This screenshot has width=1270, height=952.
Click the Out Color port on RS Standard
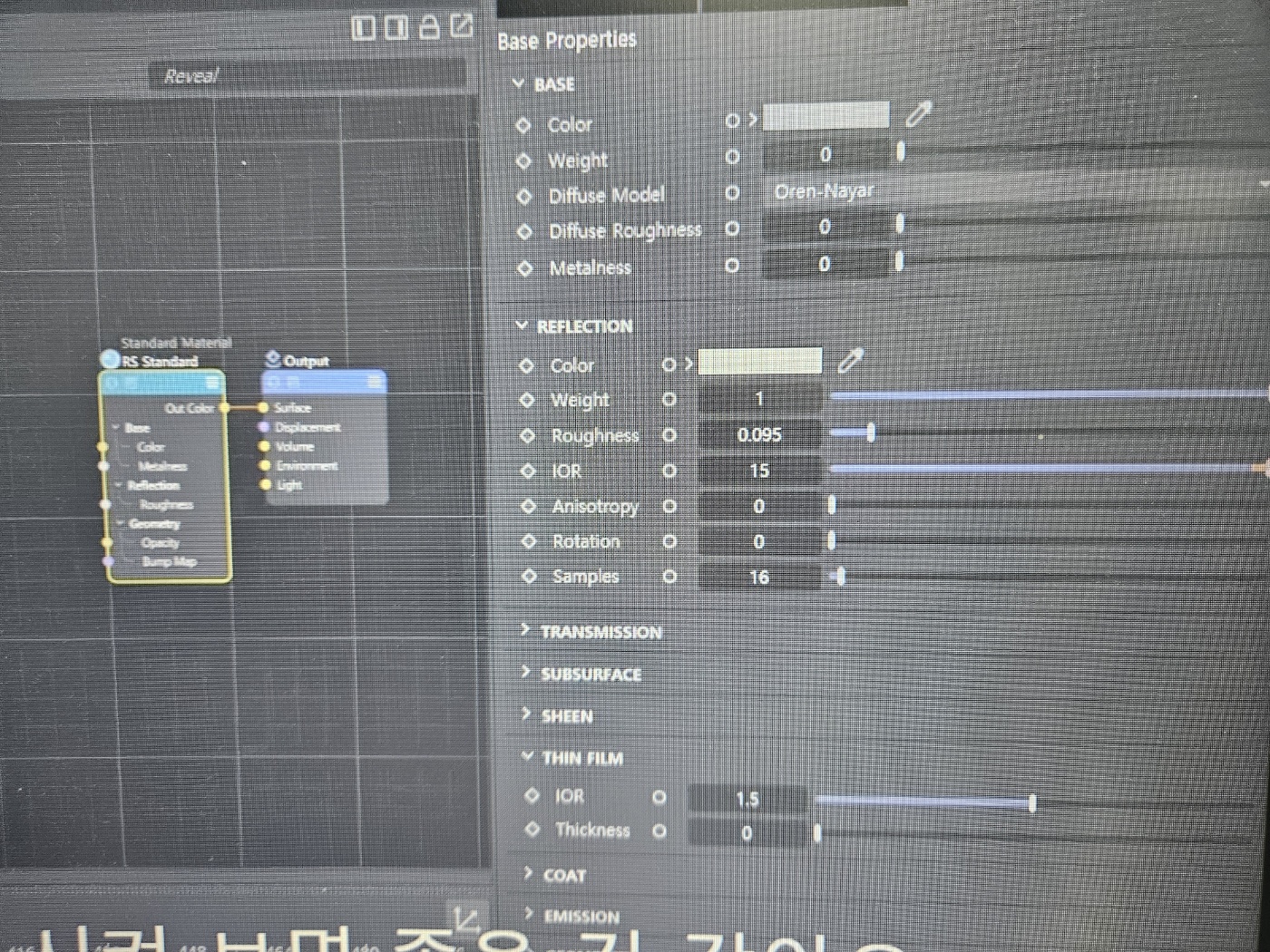[224, 408]
